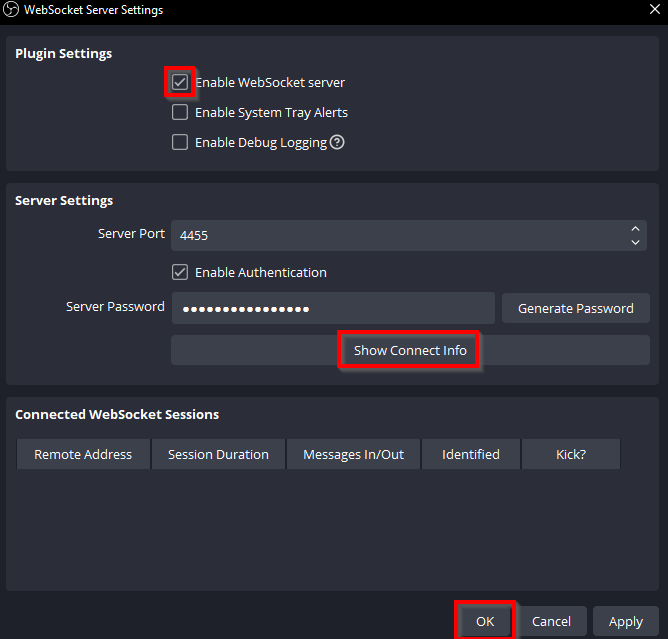This screenshot has height=639, width=668.
Task: Click the Debug Logging help question mark icon
Action: (x=337, y=142)
